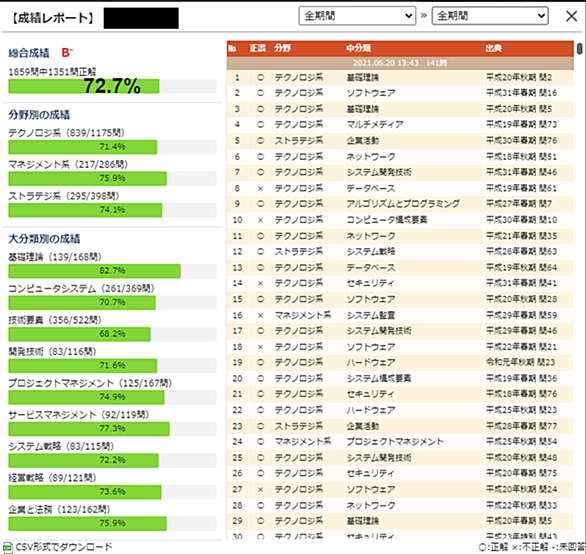Click サービスマネジメント 77.3% progress bar
This screenshot has height=554, width=586.
pyautogui.click(x=112, y=428)
